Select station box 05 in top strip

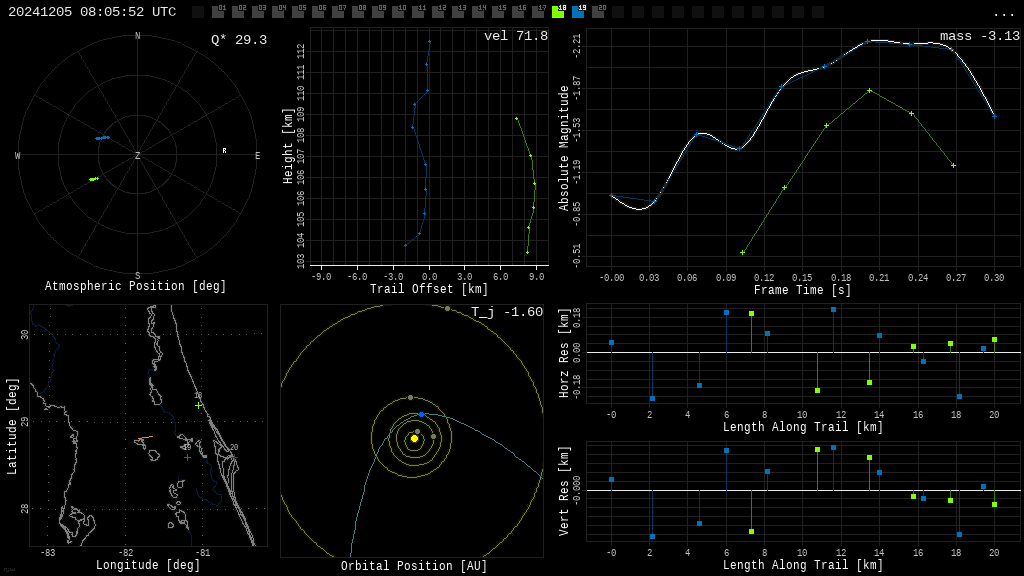[298, 12]
